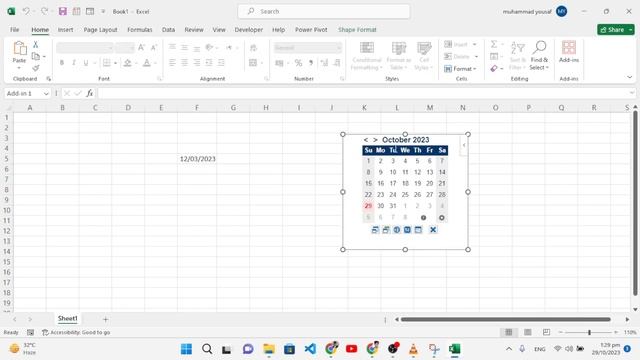Switch to the Shape Format tab
The width and height of the screenshot is (640, 360).
tap(357, 30)
